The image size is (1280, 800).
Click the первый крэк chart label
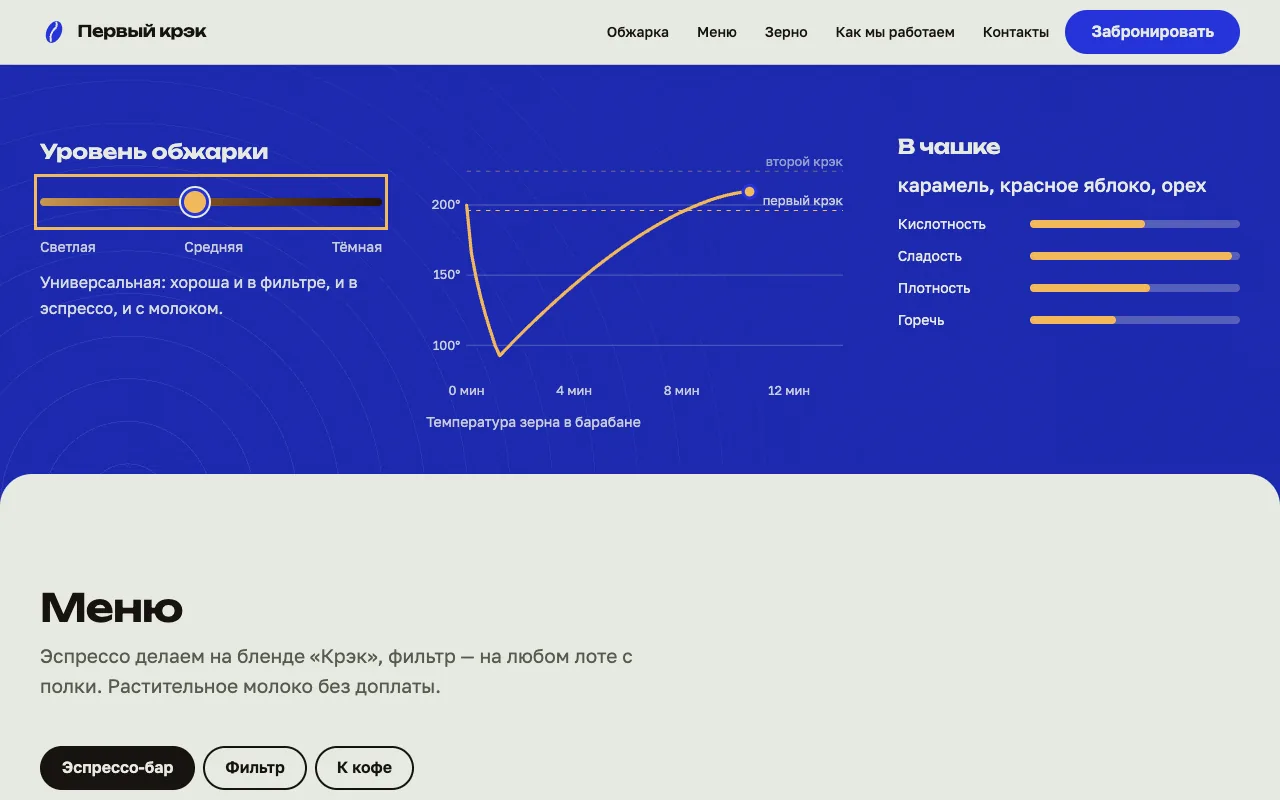(x=803, y=201)
